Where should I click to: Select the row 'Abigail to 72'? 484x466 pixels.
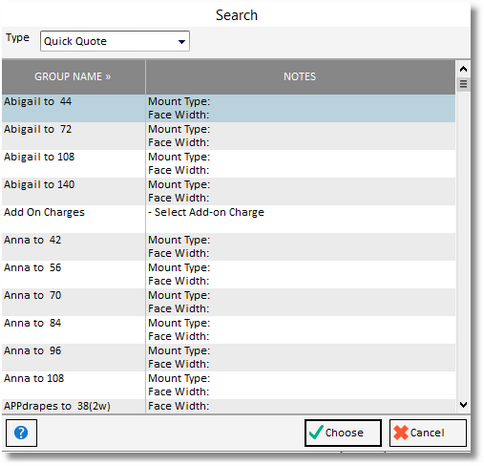point(228,136)
